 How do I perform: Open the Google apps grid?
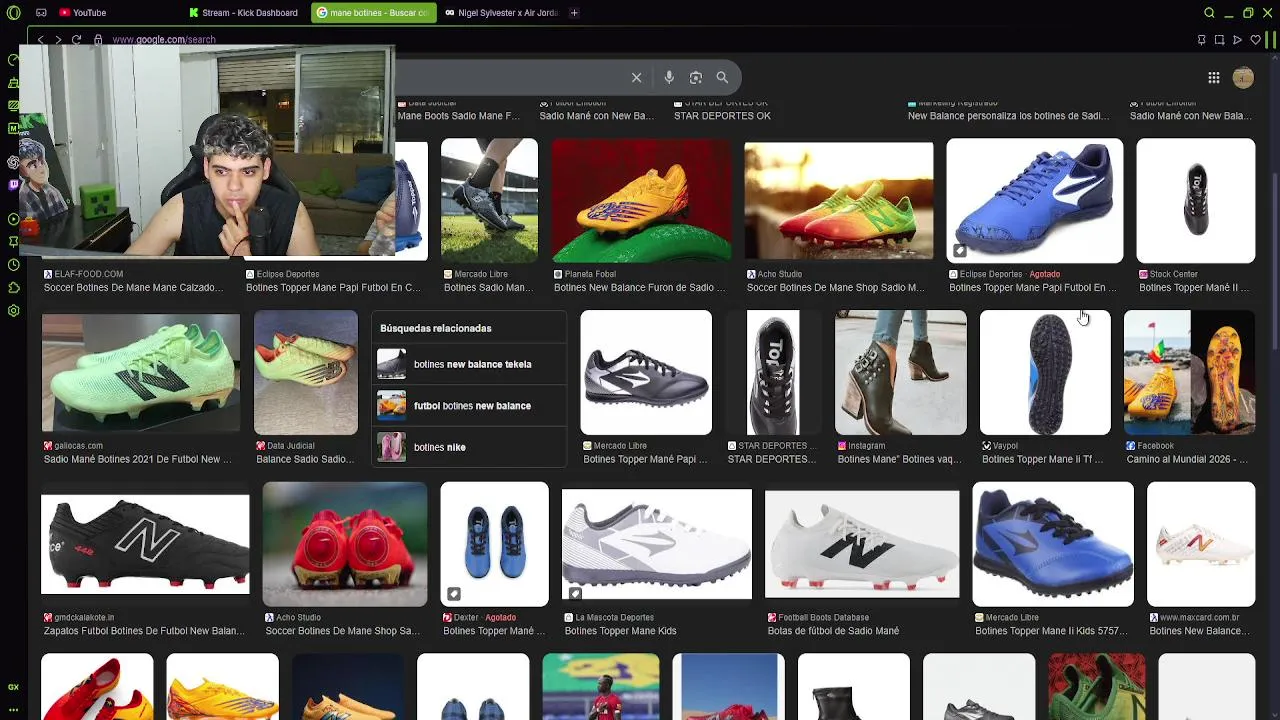(x=1213, y=78)
